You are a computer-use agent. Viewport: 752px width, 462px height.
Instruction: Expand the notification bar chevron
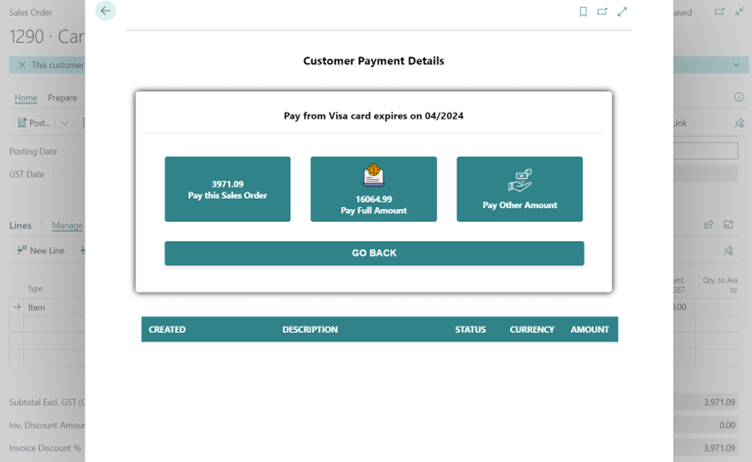736,65
